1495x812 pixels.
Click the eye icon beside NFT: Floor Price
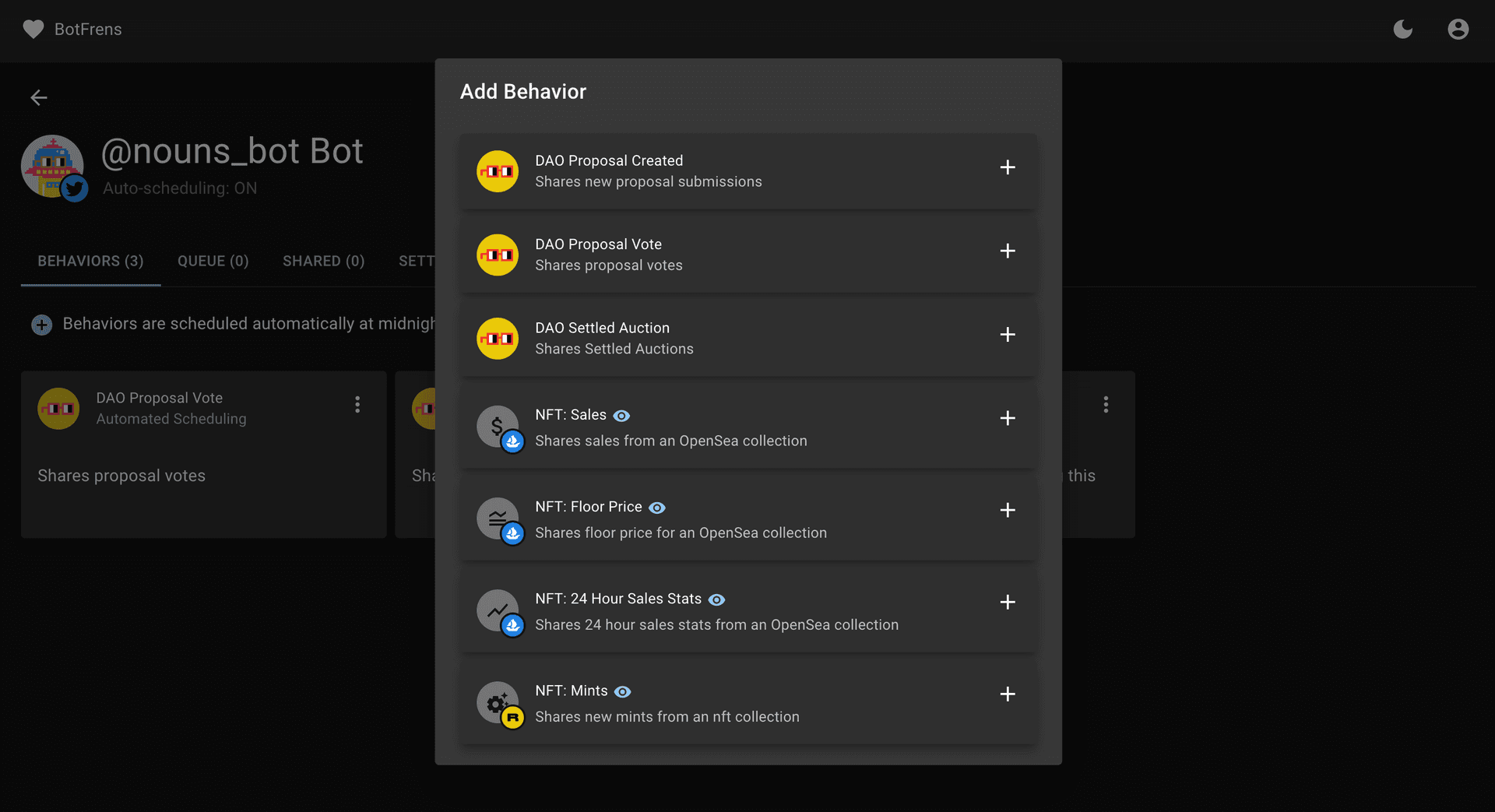(657, 508)
